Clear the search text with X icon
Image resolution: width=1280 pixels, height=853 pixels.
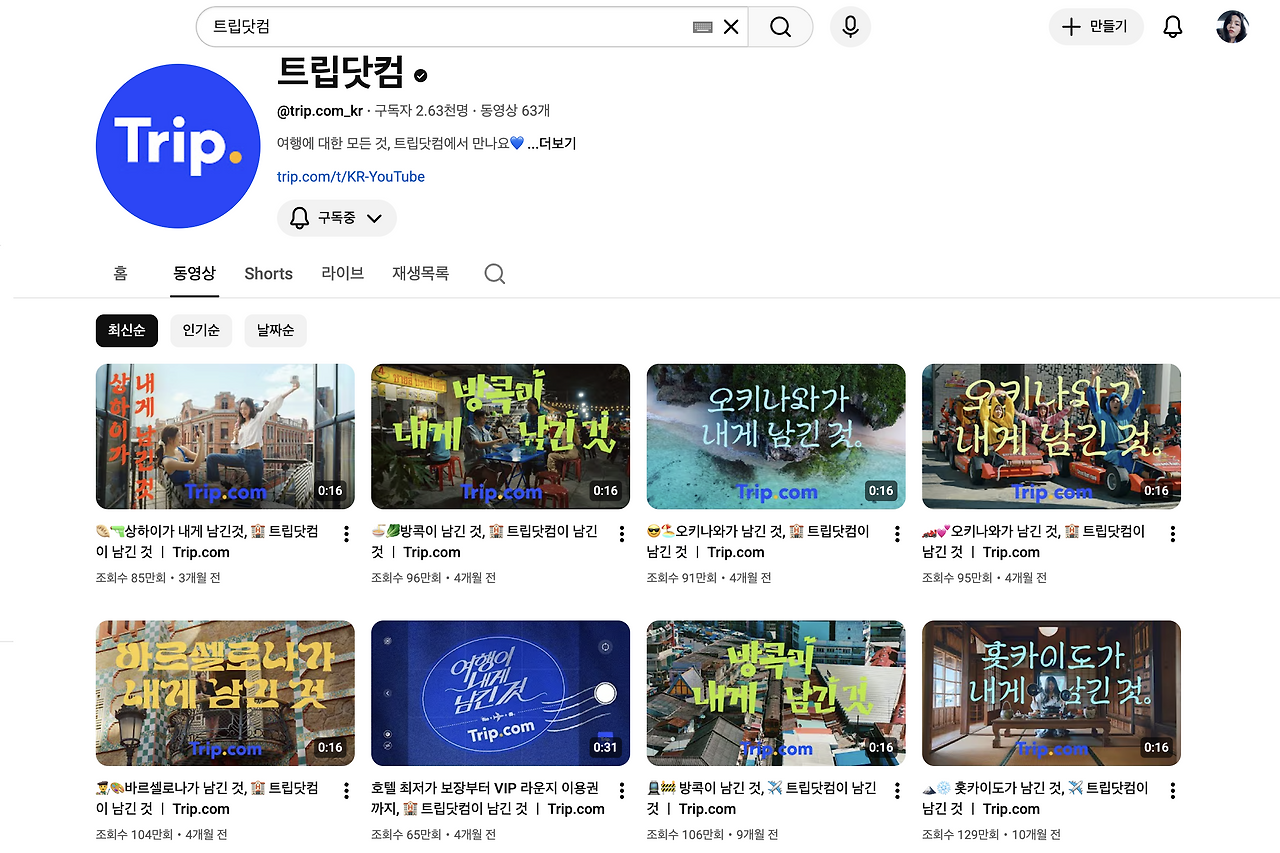pos(731,27)
